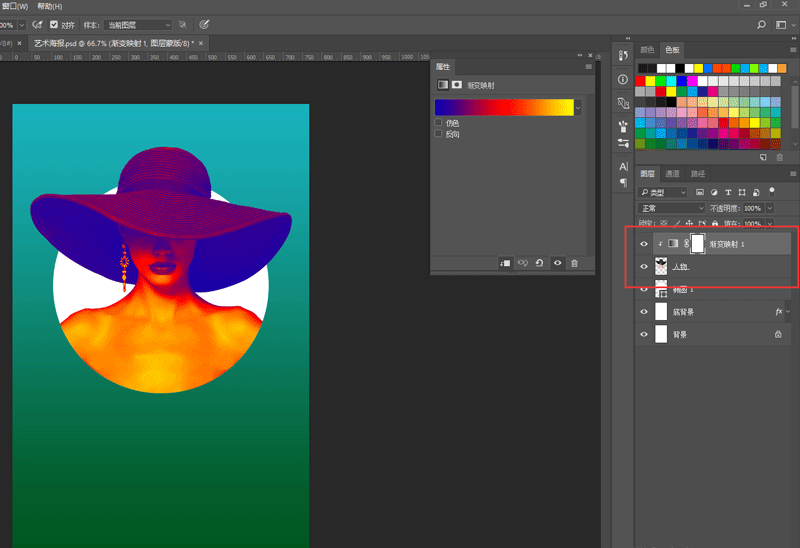Open the Character panel icon
The image size is (800, 548).
pos(623,166)
